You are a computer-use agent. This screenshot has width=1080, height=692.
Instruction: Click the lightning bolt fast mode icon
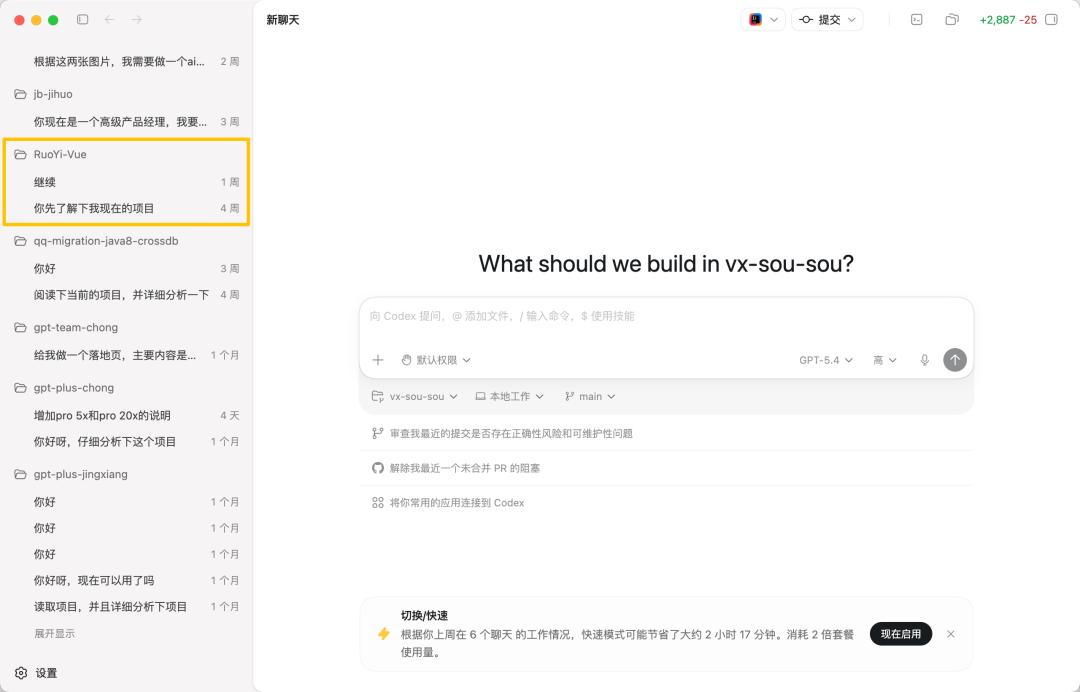[x=384, y=634]
